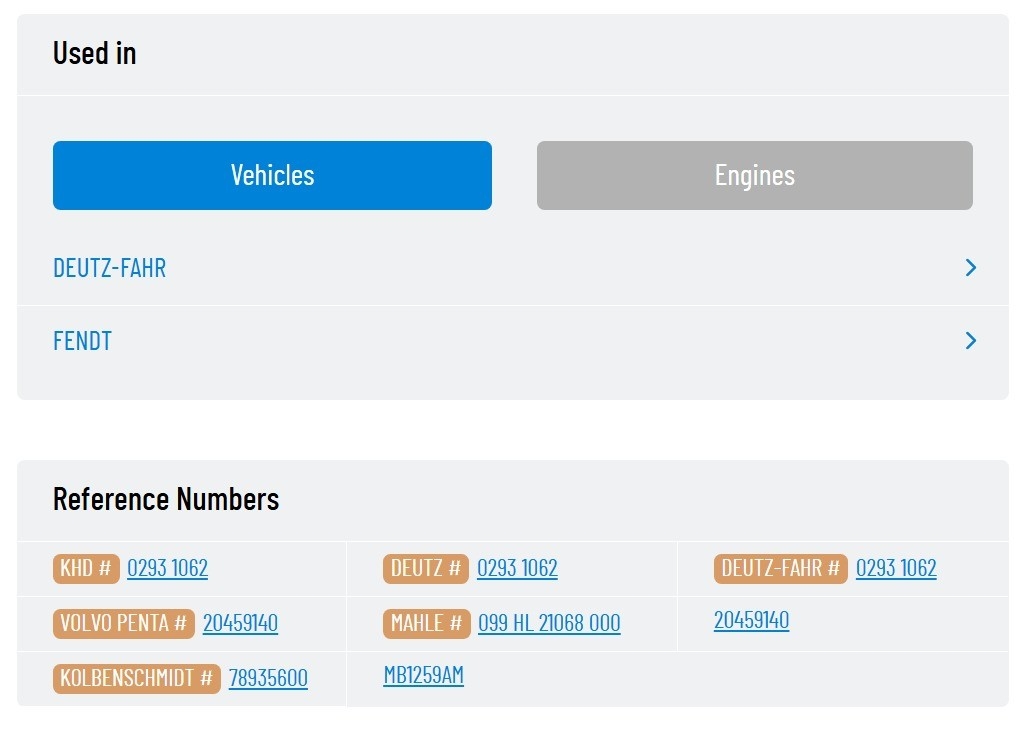Switch to the Vehicles tab
The width and height of the screenshot is (1024, 747).
click(x=272, y=175)
